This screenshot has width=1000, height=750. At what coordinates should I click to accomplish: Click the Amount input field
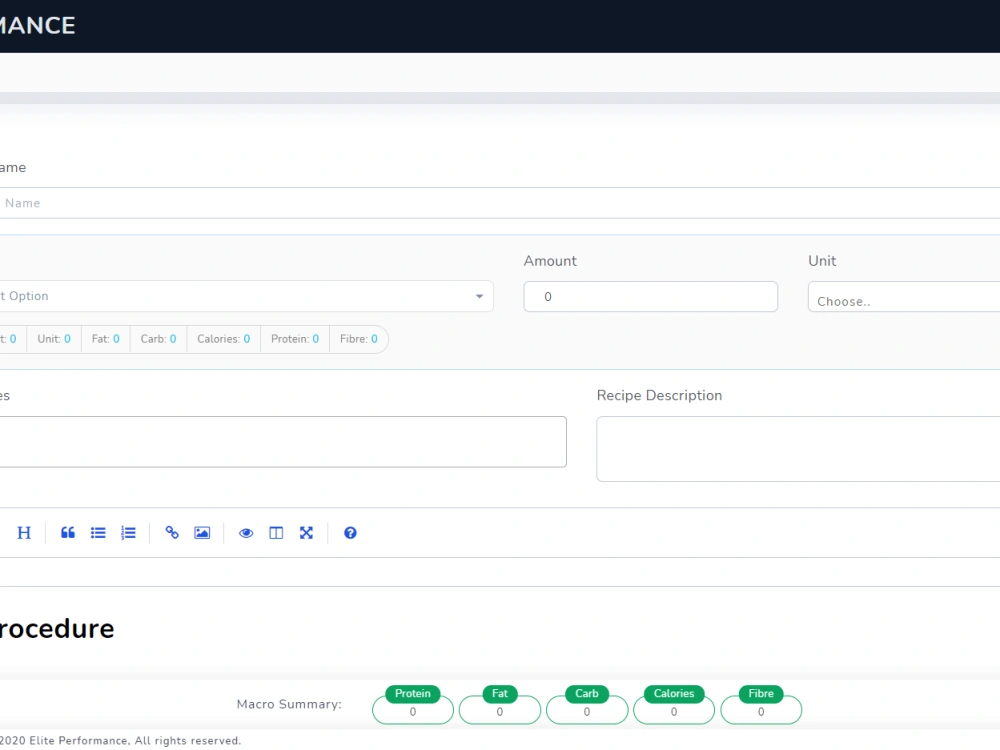(x=651, y=297)
